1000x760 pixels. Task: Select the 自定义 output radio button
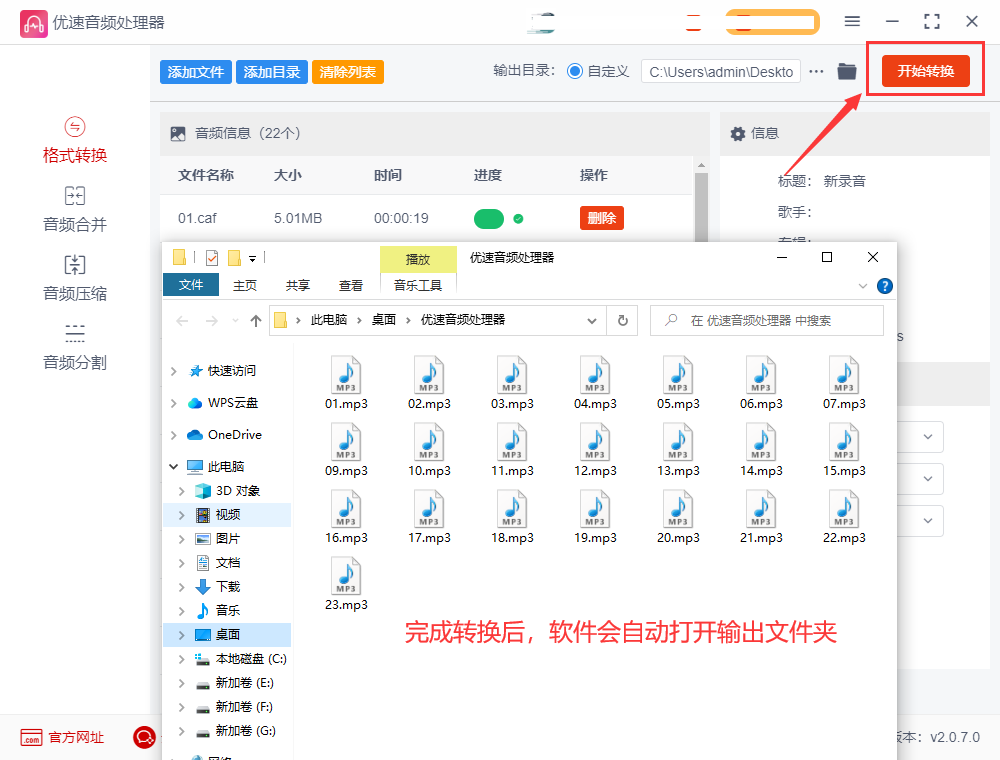coord(575,71)
